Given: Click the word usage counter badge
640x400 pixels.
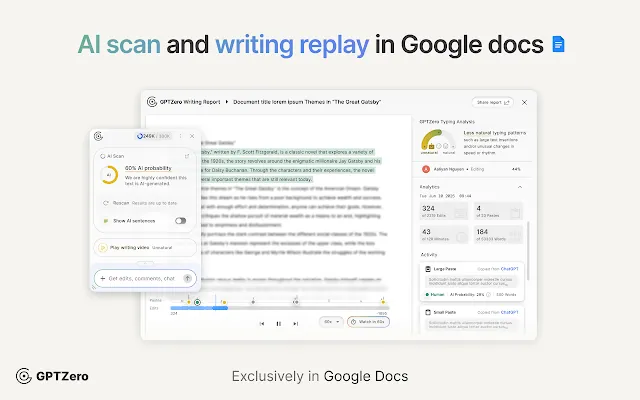Looking at the screenshot, I should coord(154,136).
